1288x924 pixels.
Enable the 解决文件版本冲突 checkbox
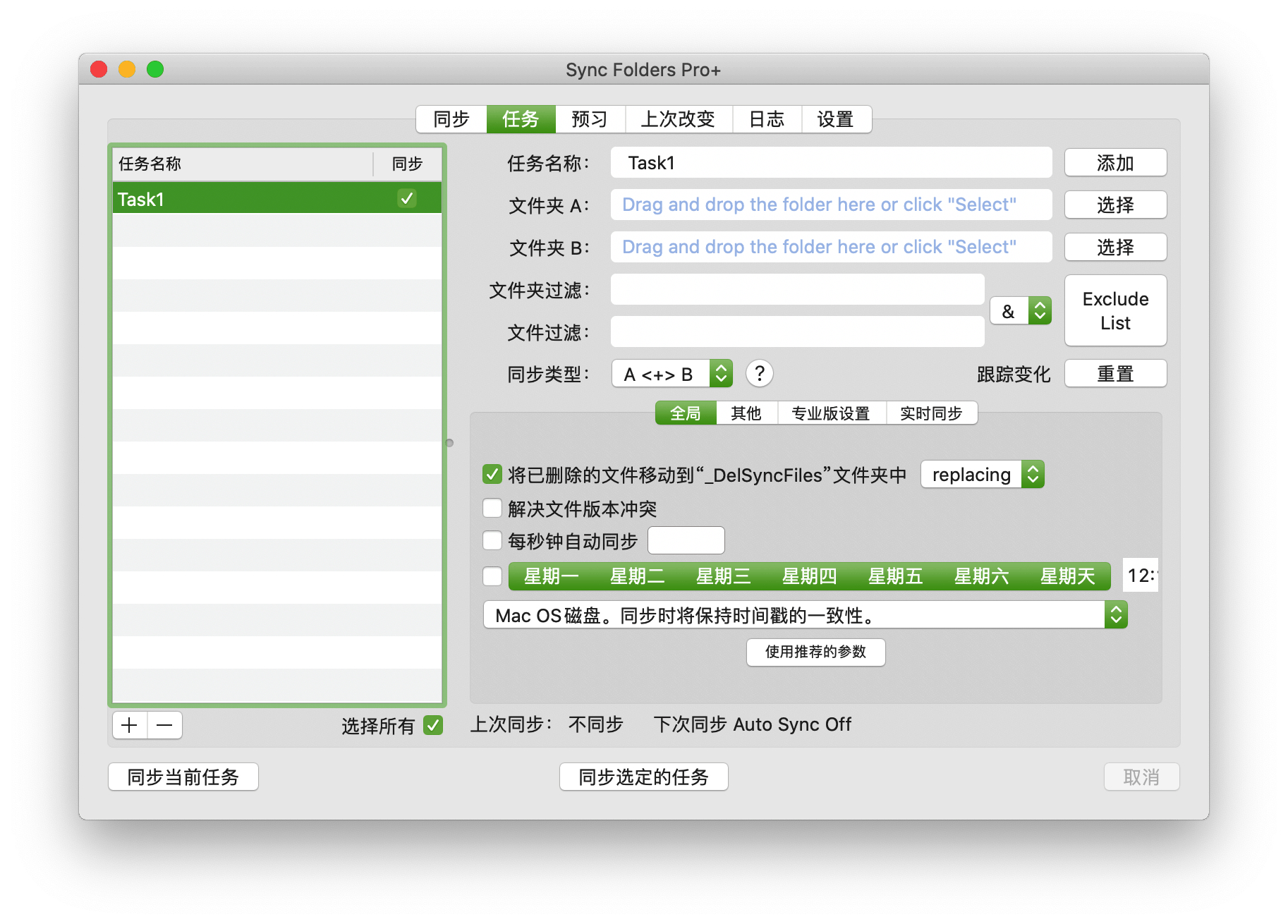point(492,509)
